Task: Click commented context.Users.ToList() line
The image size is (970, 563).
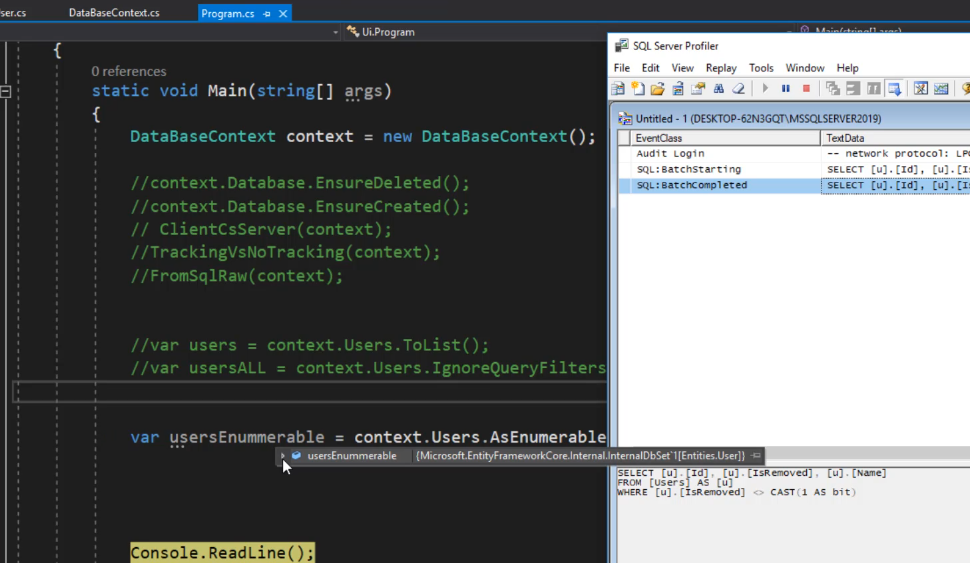Action: coord(309,345)
